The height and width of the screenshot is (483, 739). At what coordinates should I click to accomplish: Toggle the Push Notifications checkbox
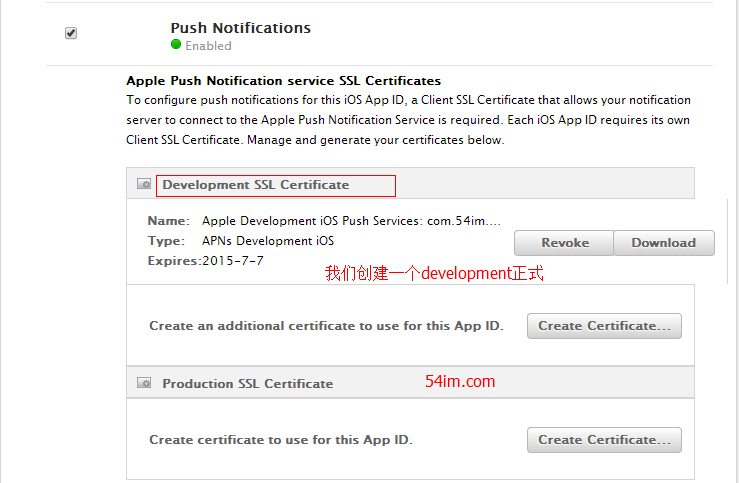[71, 33]
